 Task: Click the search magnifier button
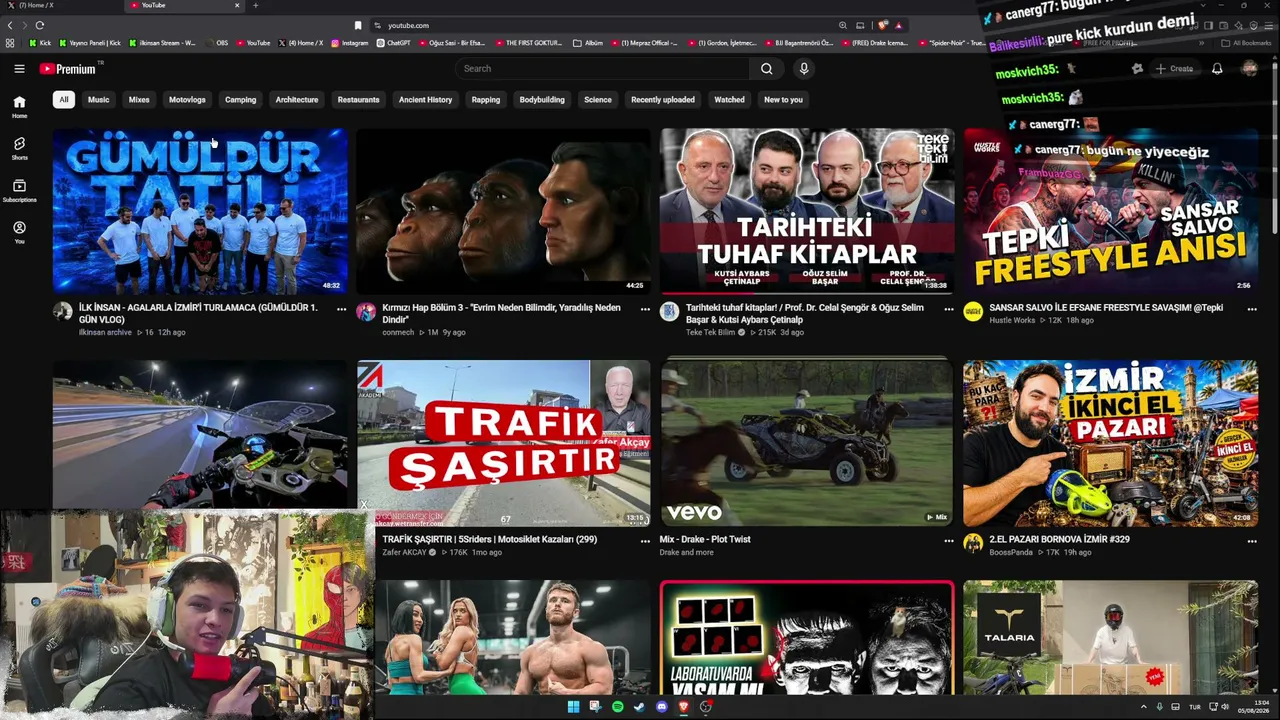(x=766, y=68)
